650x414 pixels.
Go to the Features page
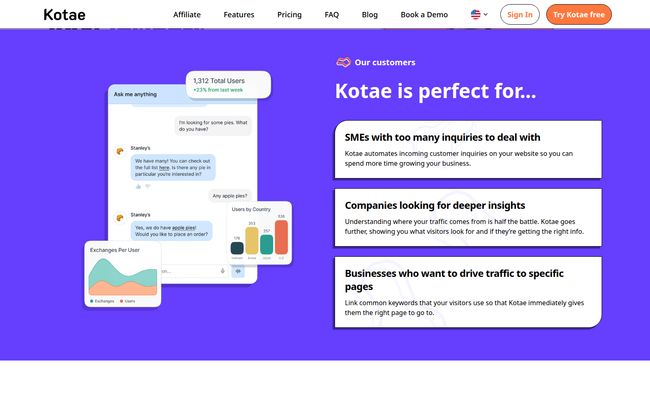point(239,15)
